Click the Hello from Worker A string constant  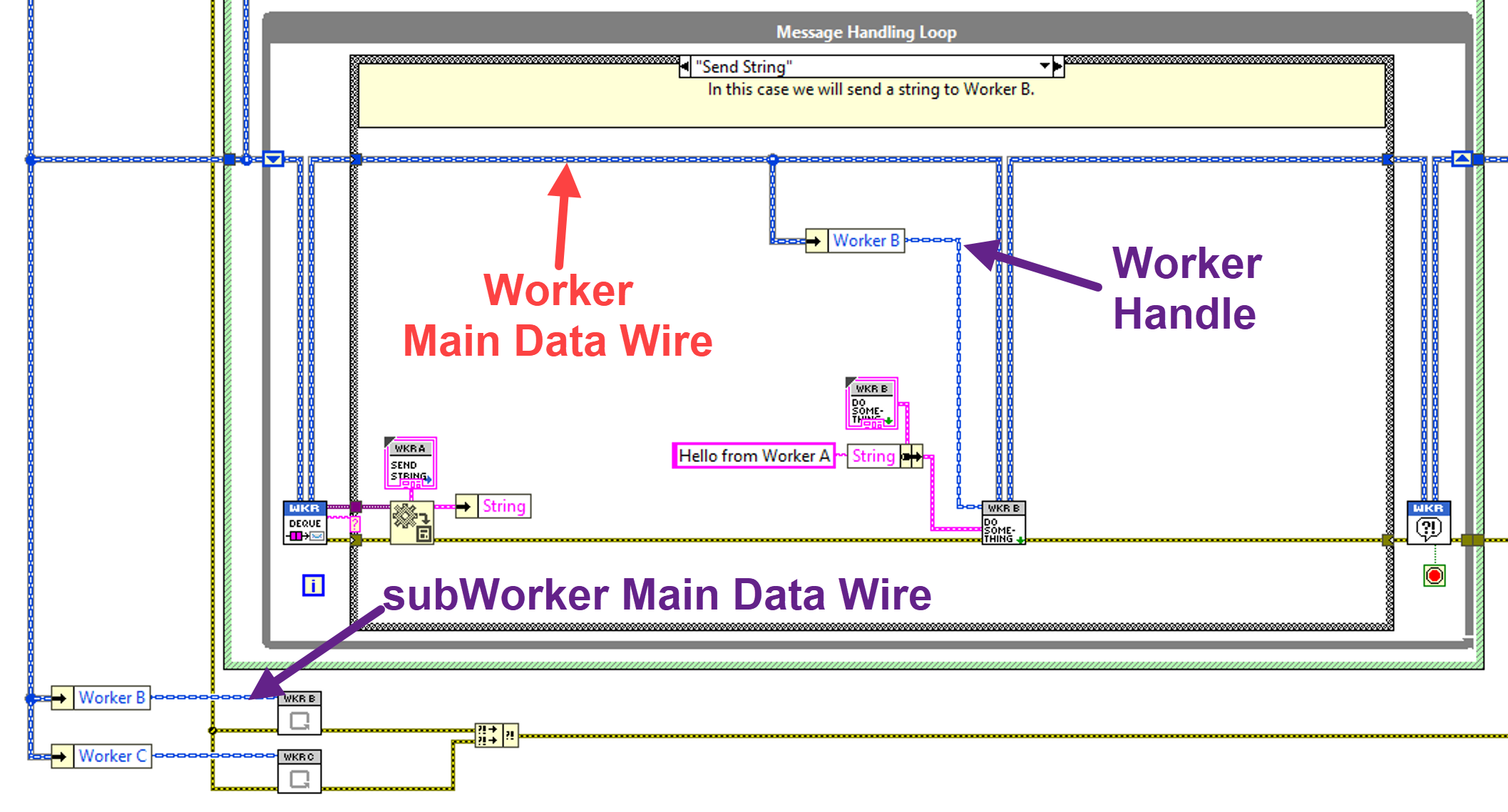click(753, 456)
